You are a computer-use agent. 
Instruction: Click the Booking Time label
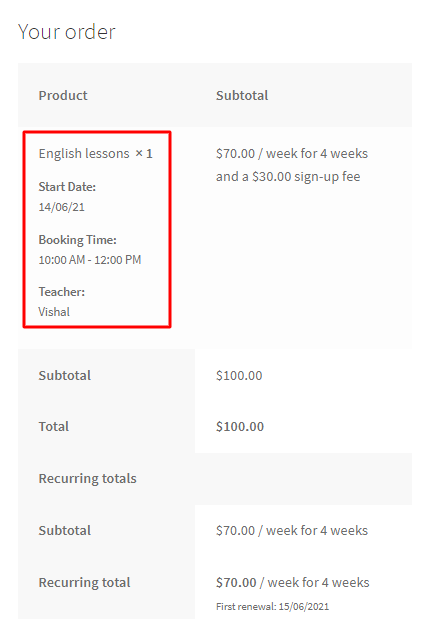pos(77,240)
